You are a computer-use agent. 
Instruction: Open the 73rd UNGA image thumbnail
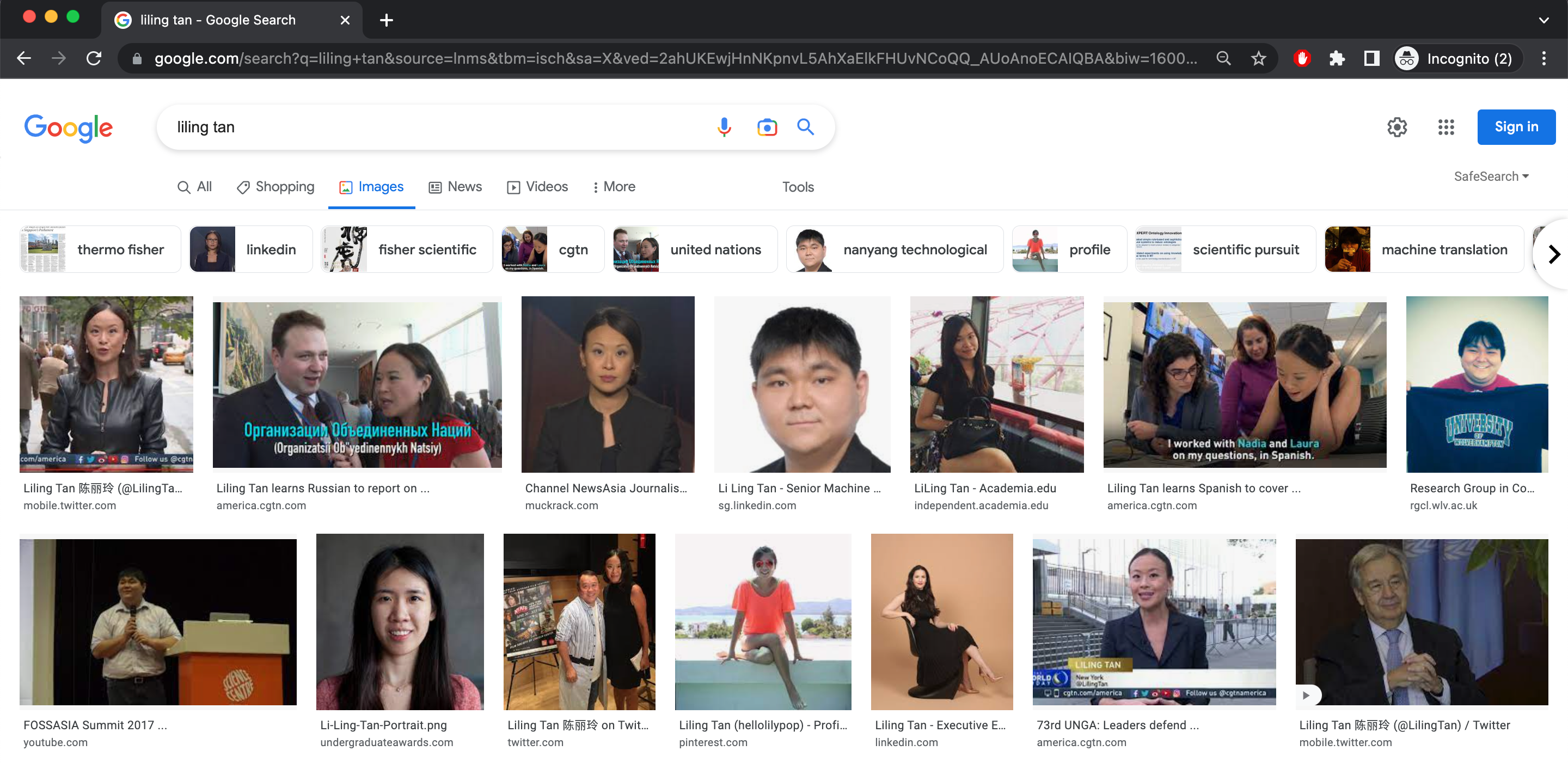pos(1154,622)
